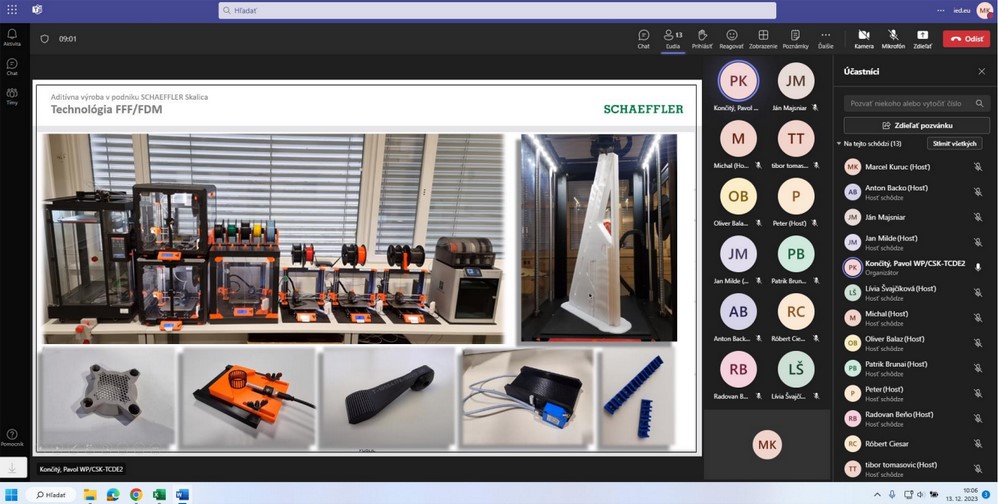Toggle the Kamera on or off
998x504 pixels.
click(x=864, y=38)
